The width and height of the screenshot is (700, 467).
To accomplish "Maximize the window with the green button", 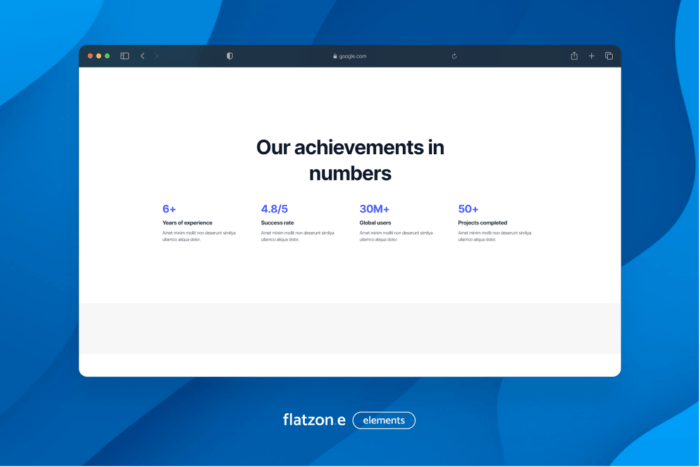I will (107, 56).
